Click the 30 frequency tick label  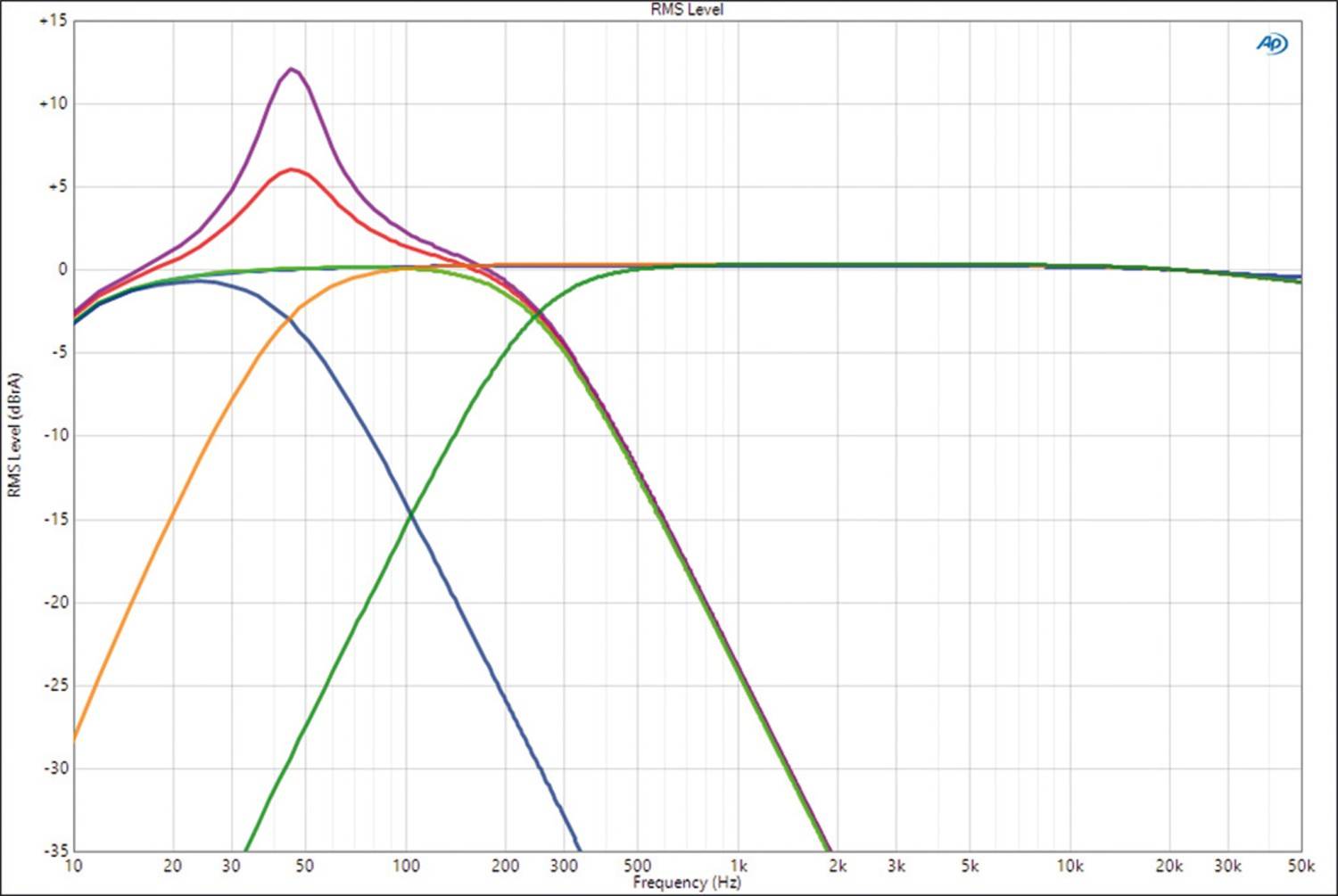231,866
